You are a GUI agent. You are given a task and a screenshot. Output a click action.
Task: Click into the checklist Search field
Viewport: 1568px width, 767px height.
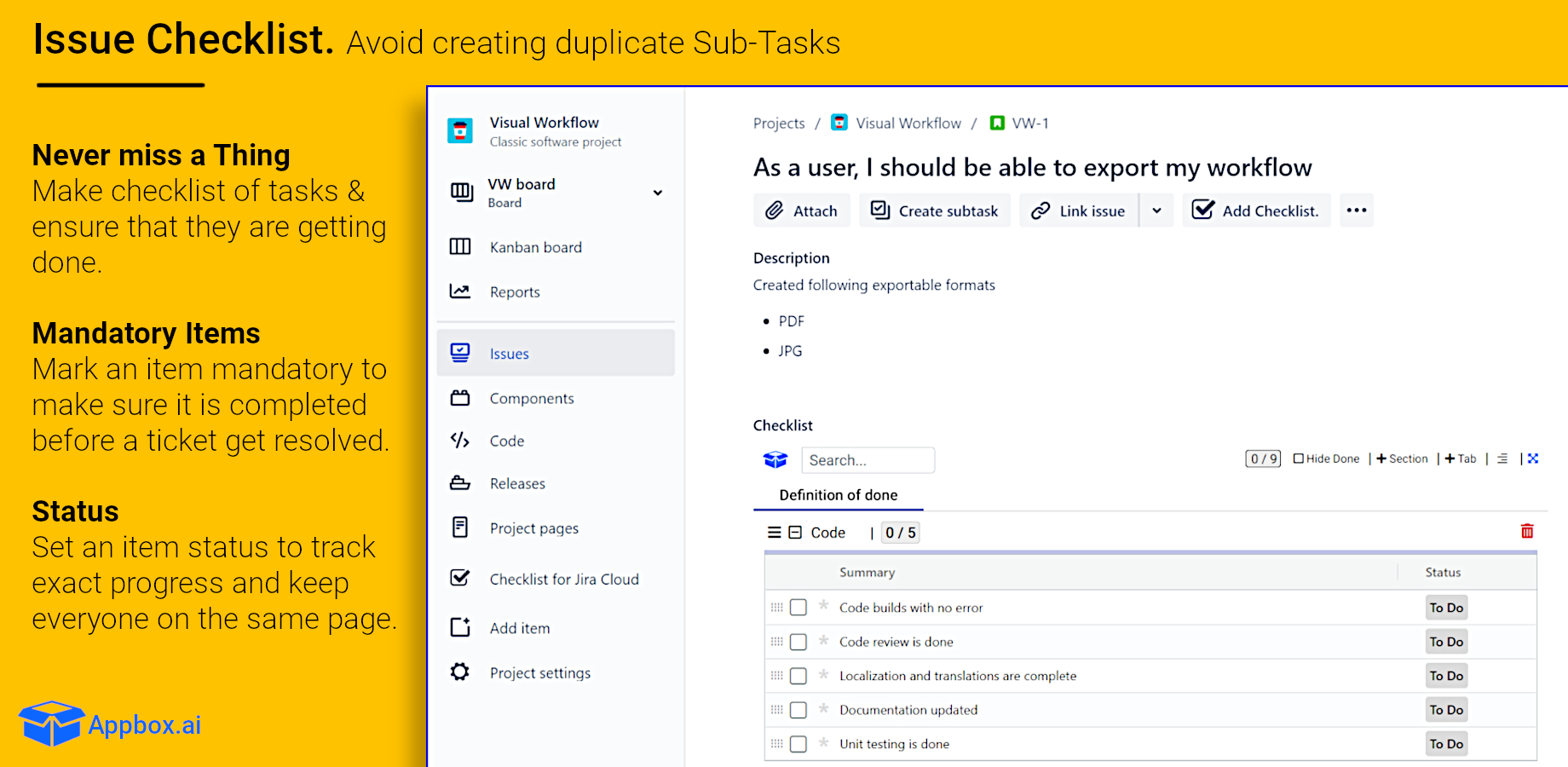[x=868, y=460]
